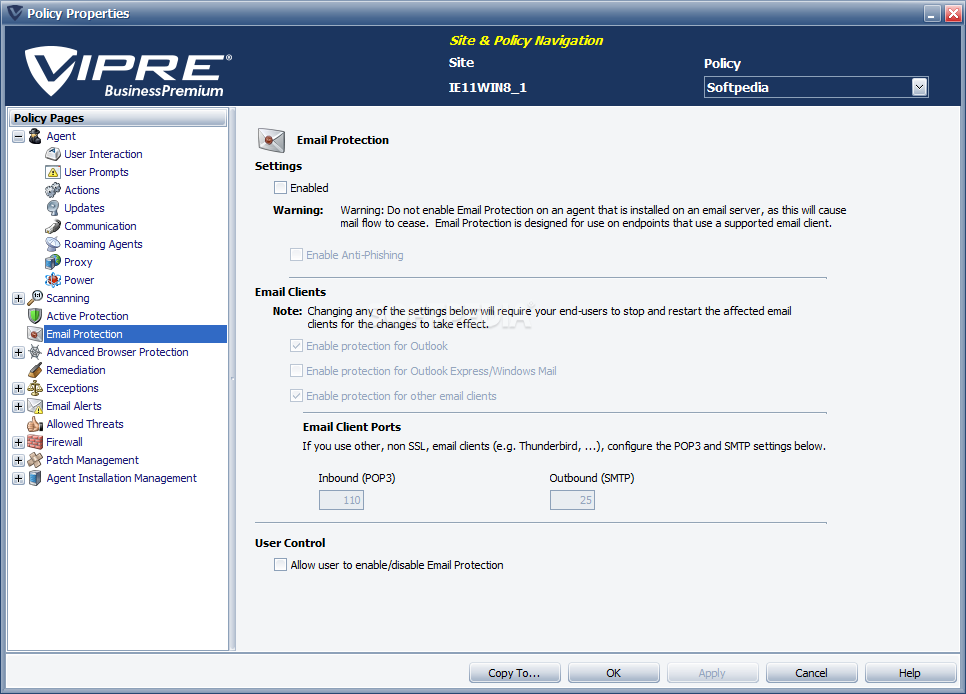This screenshot has height=694, width=966.
Task: Select Allowed Threats in the tree
Action: 85,424
